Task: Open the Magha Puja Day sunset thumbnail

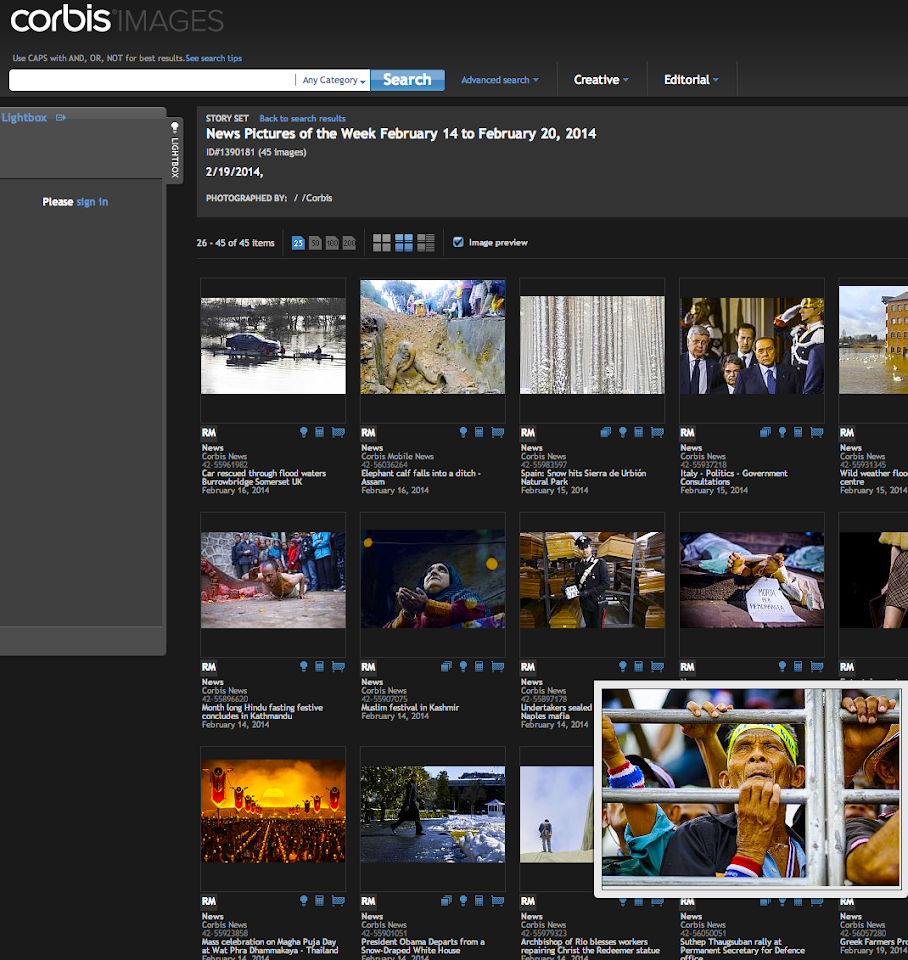Action: click(x=273, y=811)
